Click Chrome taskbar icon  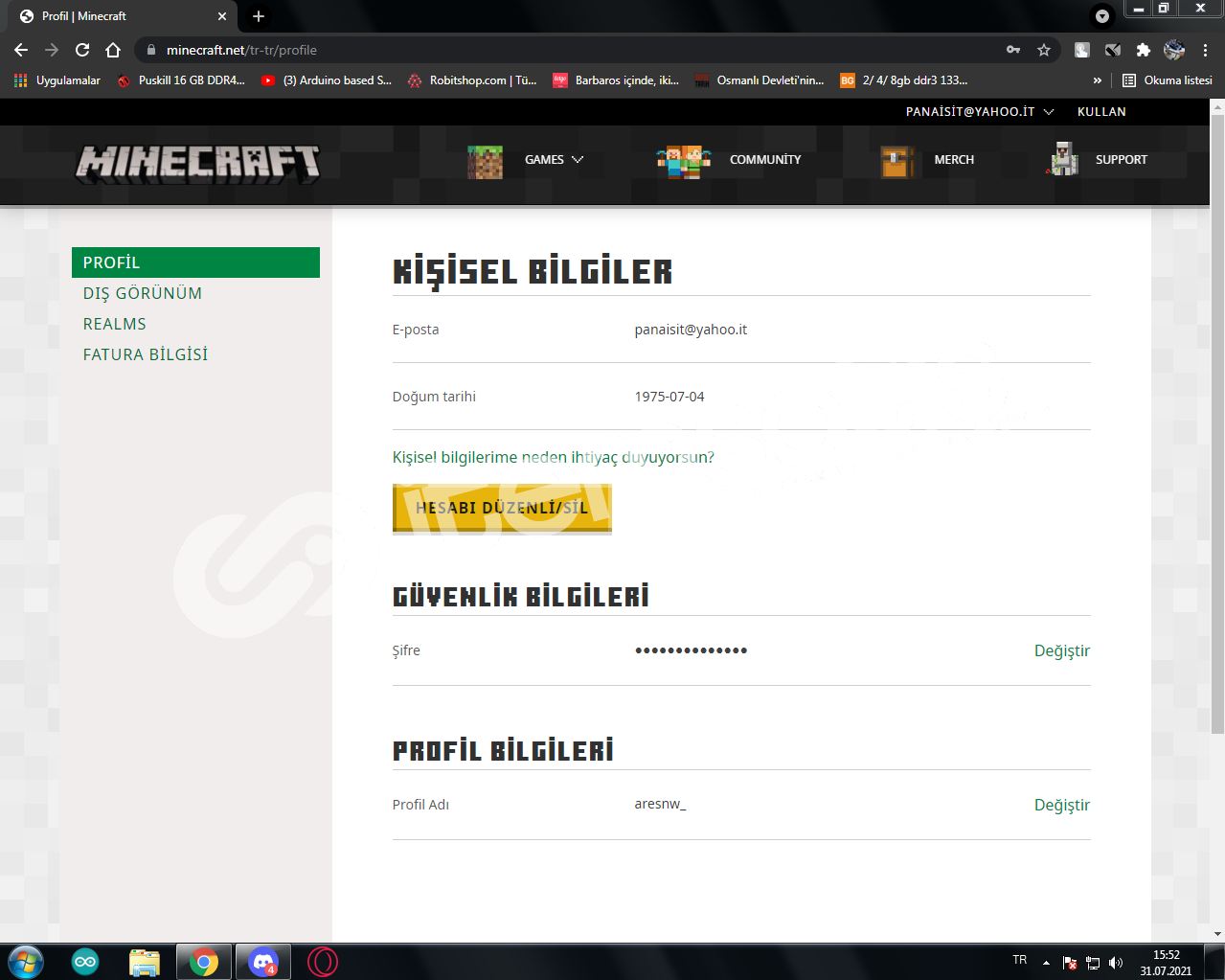pyautogui.click(x=203, y=962)
